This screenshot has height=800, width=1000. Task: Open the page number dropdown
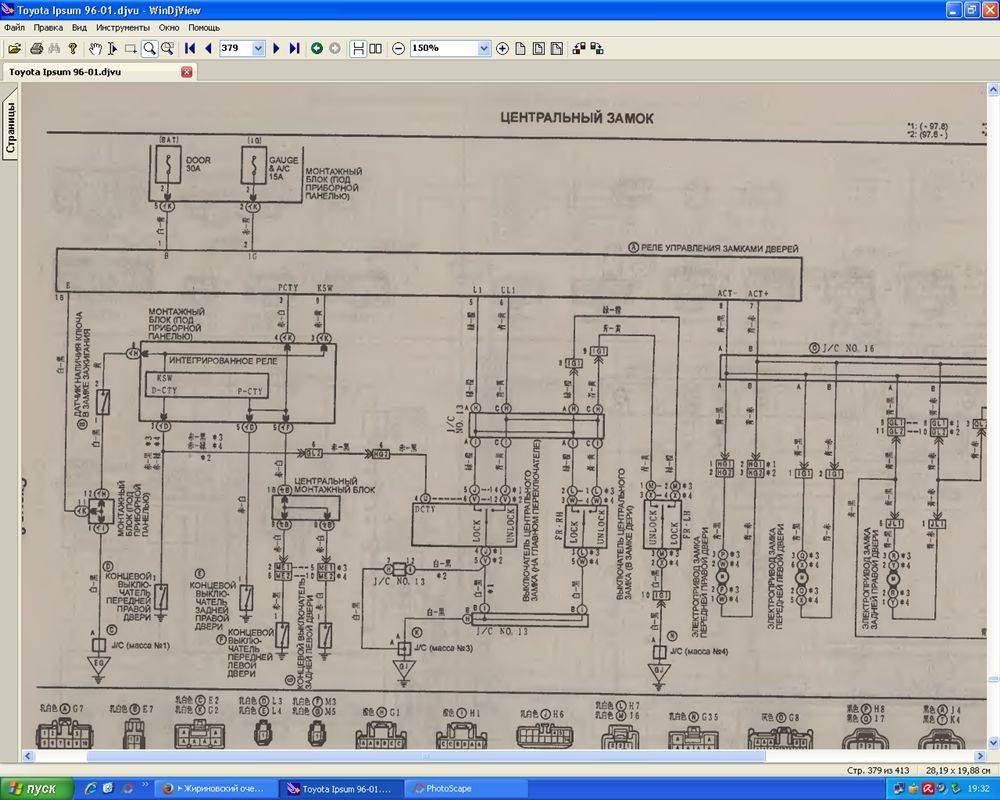click(x=259, y=48)
